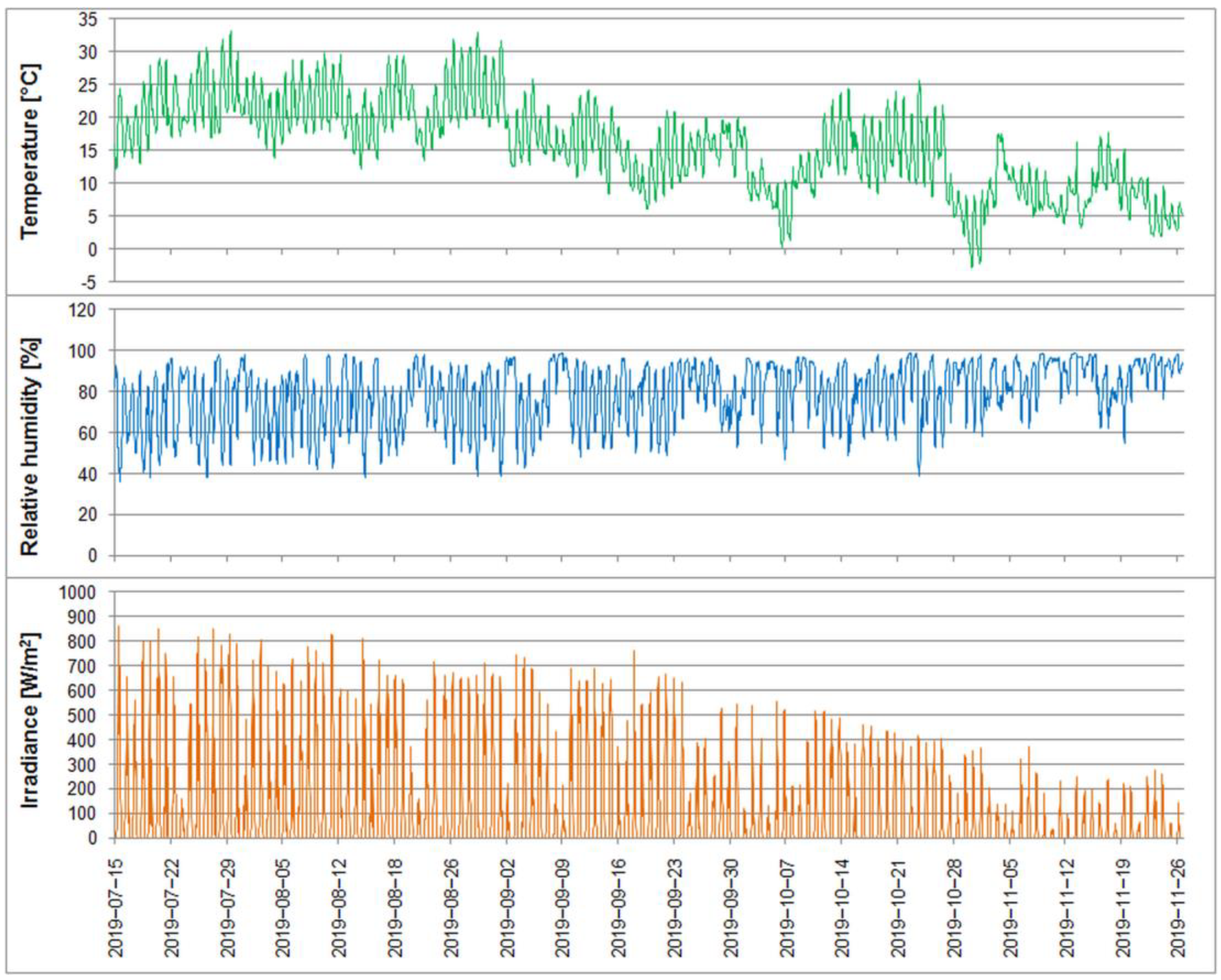
Task: Click the 2019-09-02 date label
Action: (507, 908)
